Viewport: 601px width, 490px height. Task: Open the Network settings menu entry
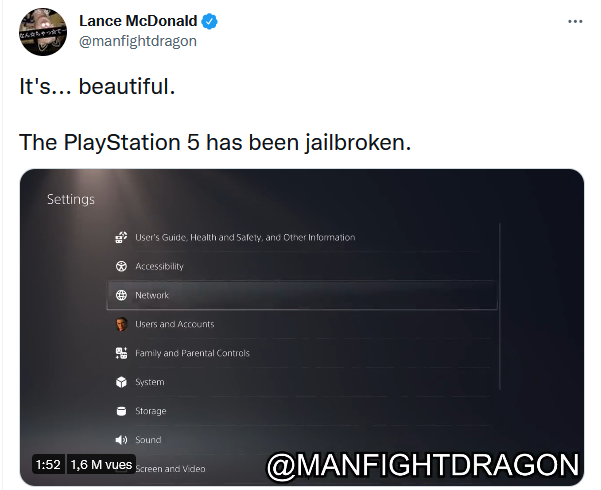[302, 295]
